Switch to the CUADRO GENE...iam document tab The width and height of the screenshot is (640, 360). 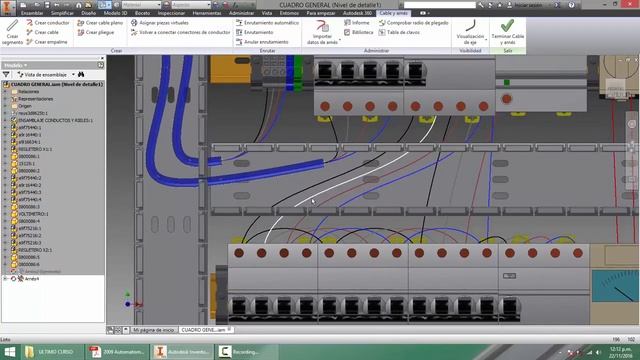(206, 330)
